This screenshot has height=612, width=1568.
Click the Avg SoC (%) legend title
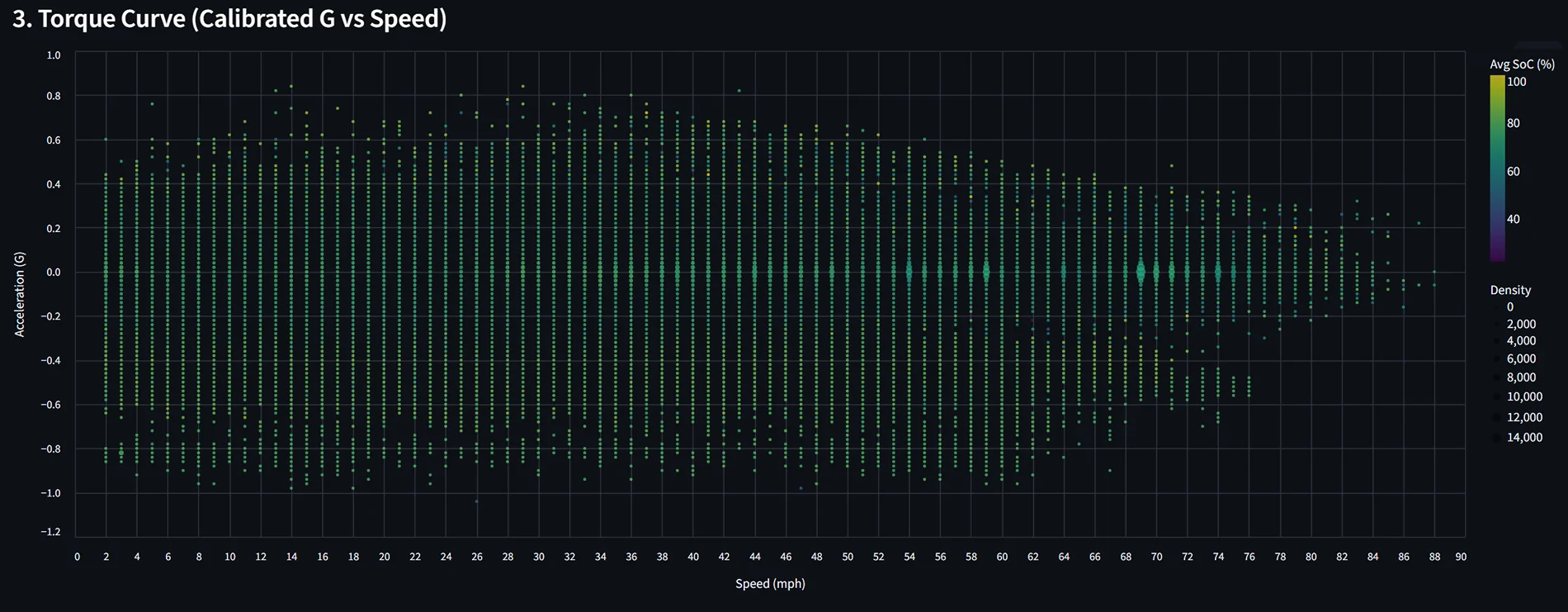point(1522,64)
